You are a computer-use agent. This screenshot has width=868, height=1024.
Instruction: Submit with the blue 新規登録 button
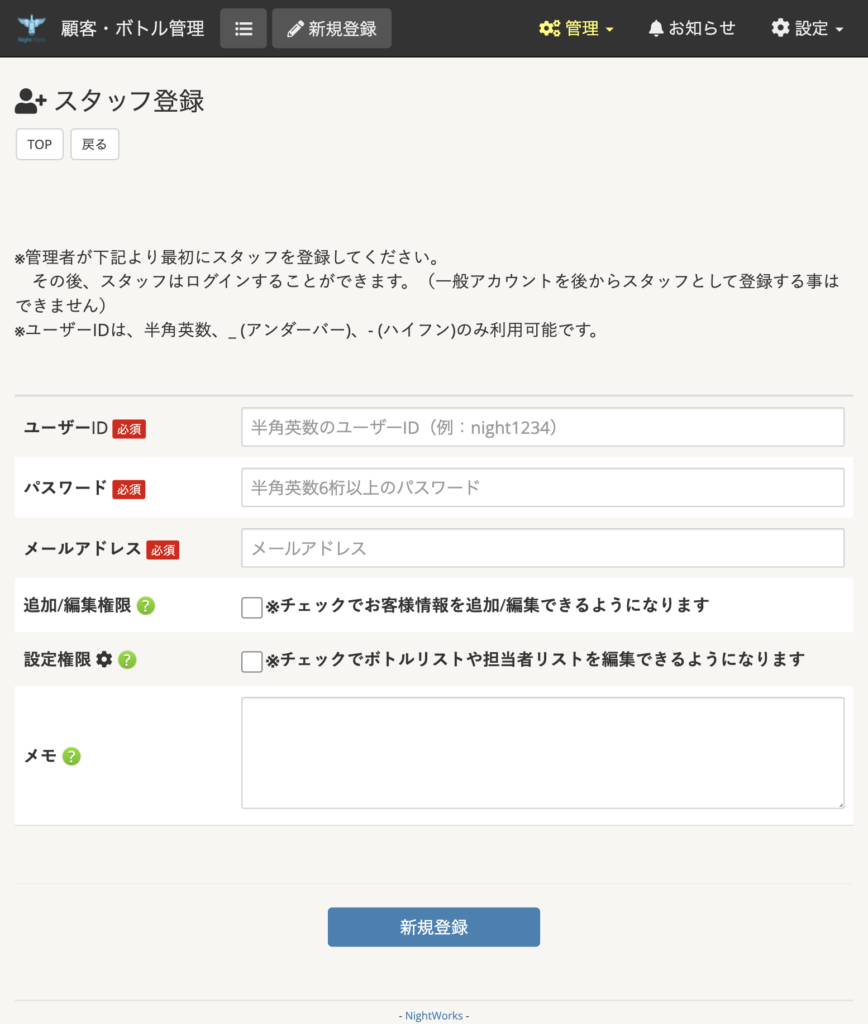click(x=434, y=927)
